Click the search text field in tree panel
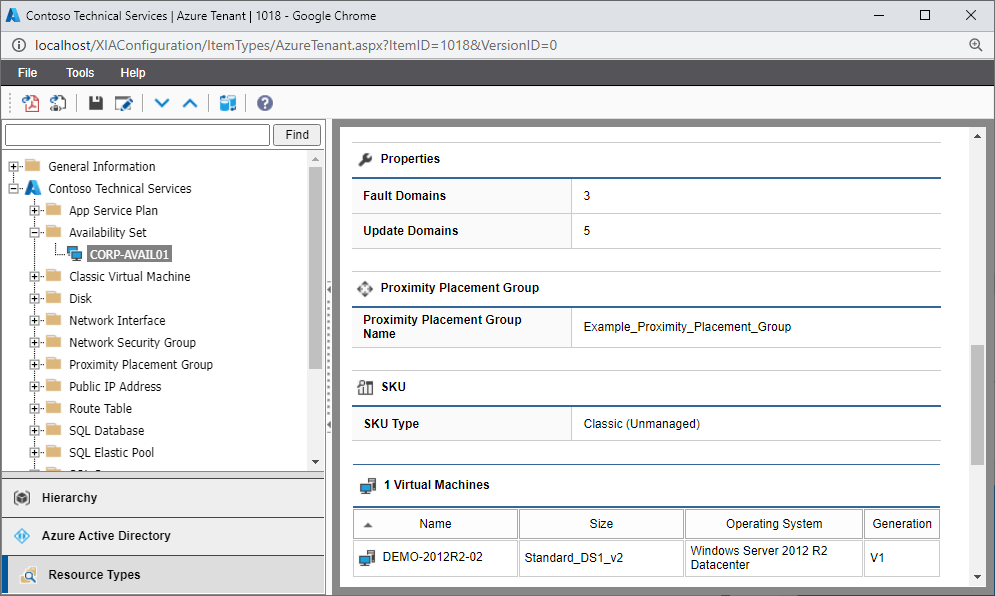The width and height of the screenshot is (995, 596). click(138, 135)
